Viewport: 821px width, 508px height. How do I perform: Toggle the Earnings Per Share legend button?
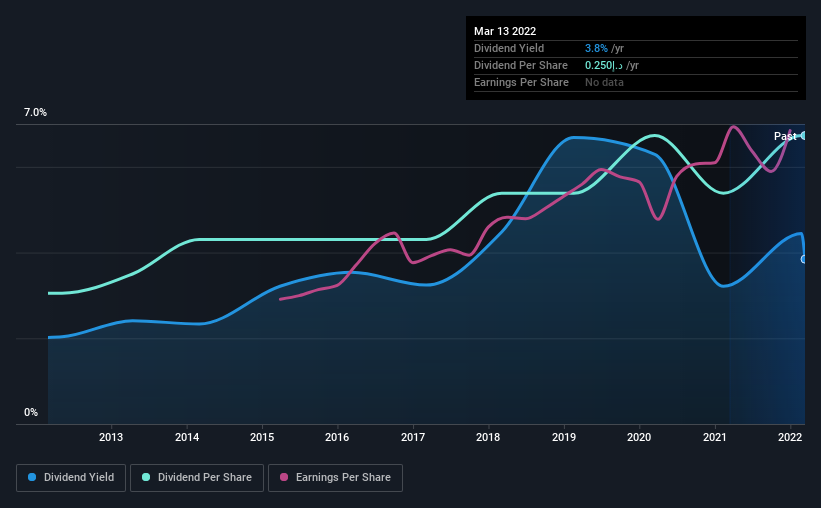pyautogui.click(x=335, y=478)
